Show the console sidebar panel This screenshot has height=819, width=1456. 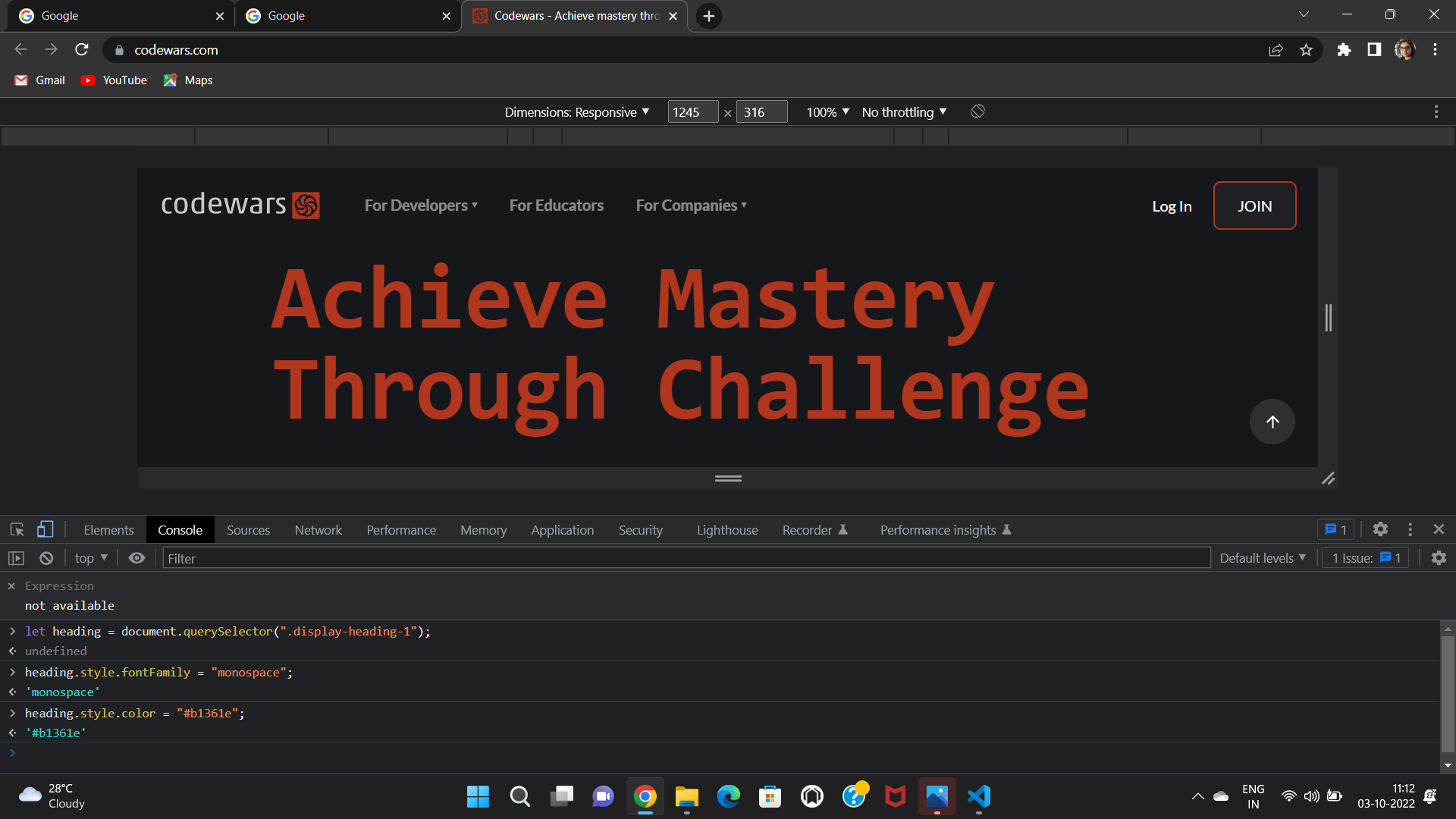coord(16,558)
